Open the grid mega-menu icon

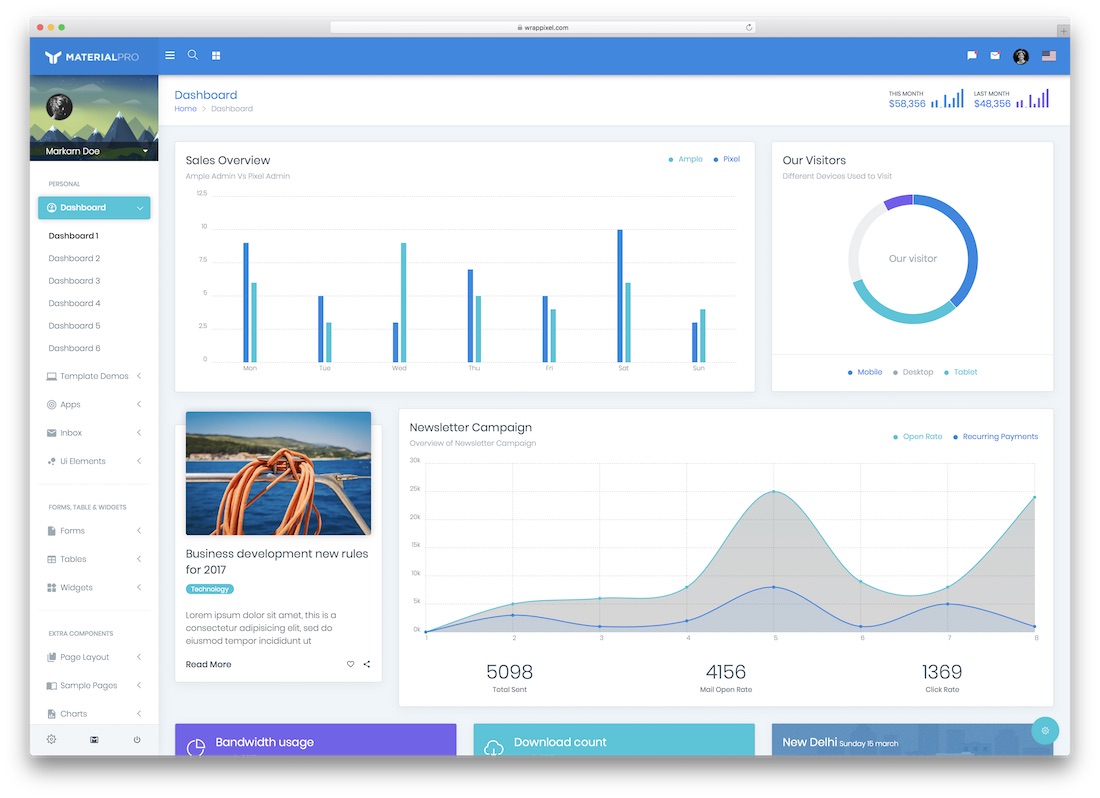coord(216,55)
